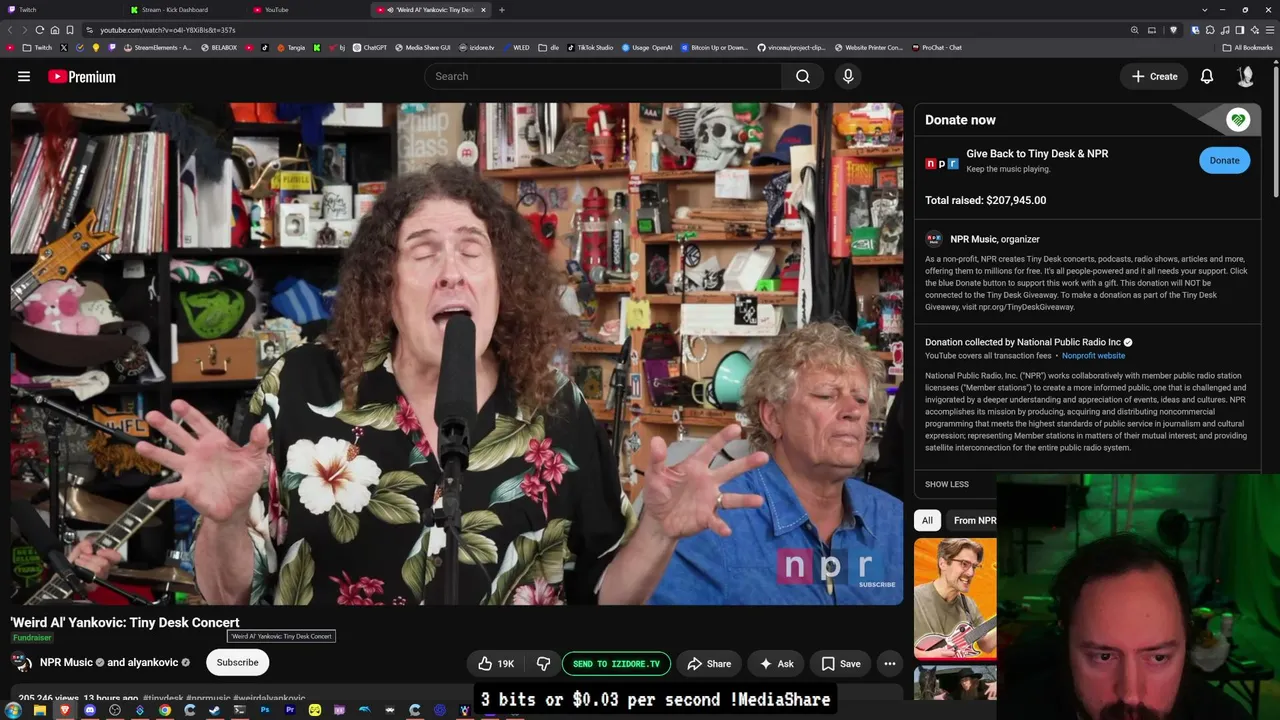Click the search magnifier button

coord(802,76)
